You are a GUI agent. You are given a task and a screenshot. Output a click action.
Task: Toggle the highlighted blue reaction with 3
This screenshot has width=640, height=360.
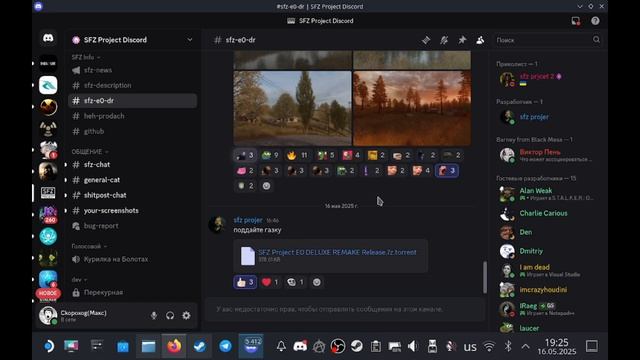point(447,171)
